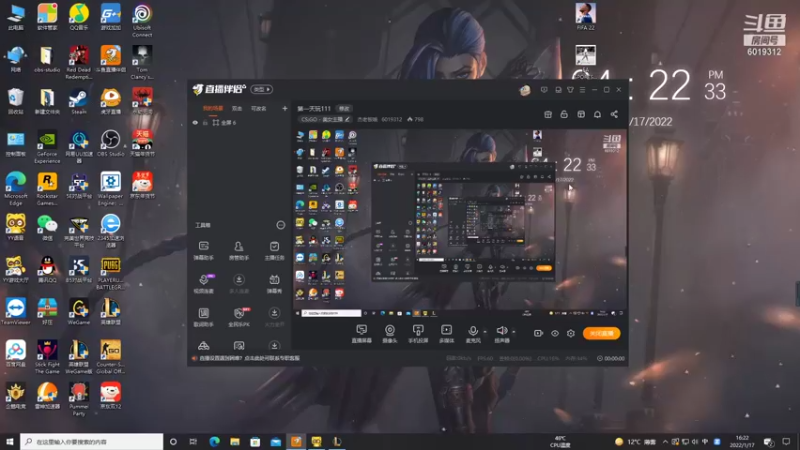Open GeForce Experience desktop shortcut
The height and width of the screenshot is (450, 800).
[47, 146]
